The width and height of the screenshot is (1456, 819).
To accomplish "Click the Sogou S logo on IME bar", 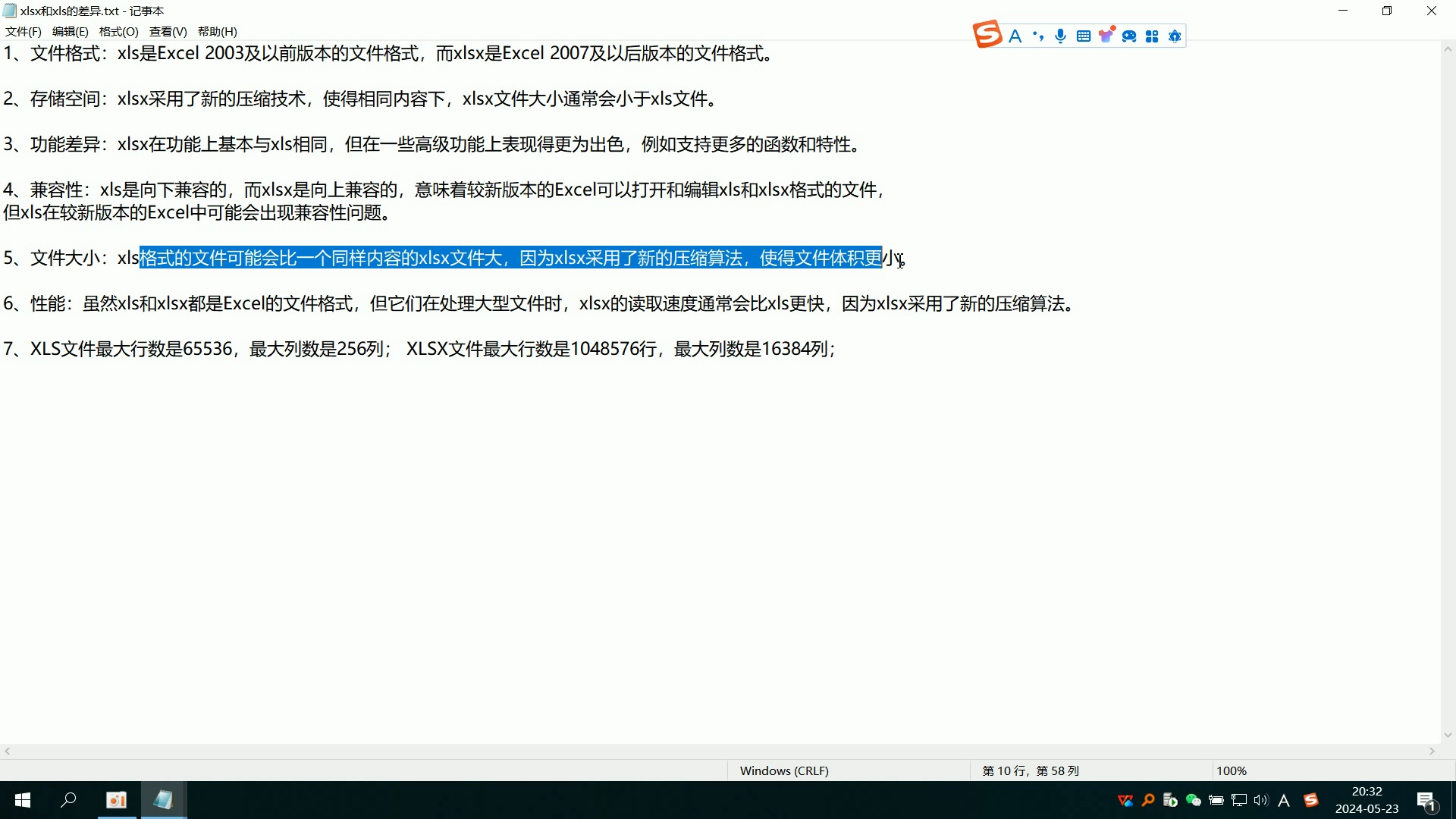I will coord(987,35).
